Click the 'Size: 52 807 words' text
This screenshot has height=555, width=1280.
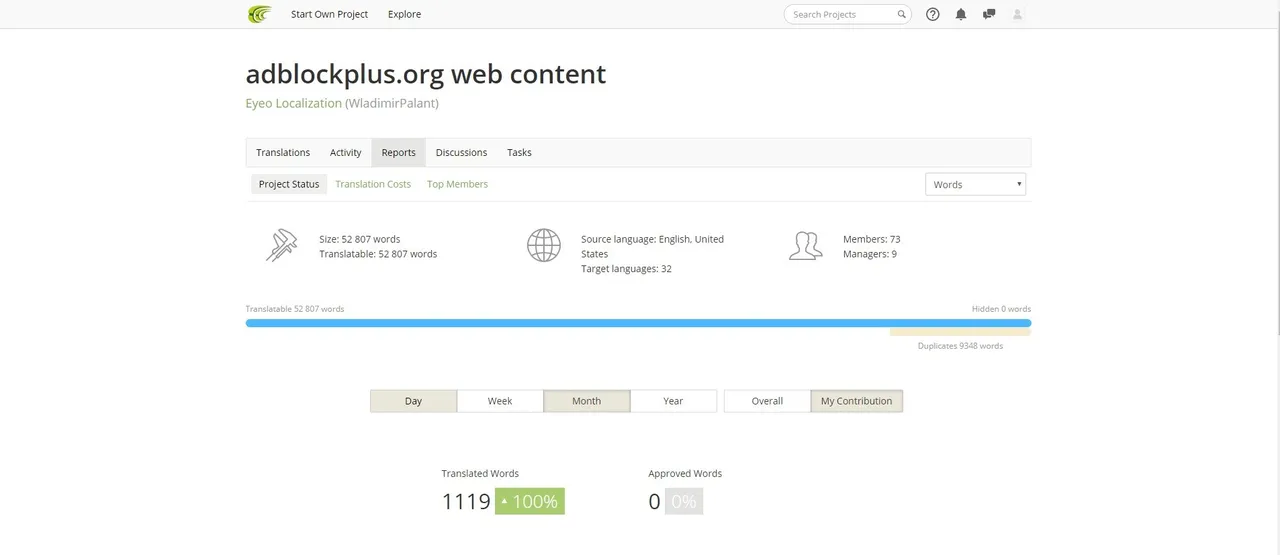tap(360, 239)
